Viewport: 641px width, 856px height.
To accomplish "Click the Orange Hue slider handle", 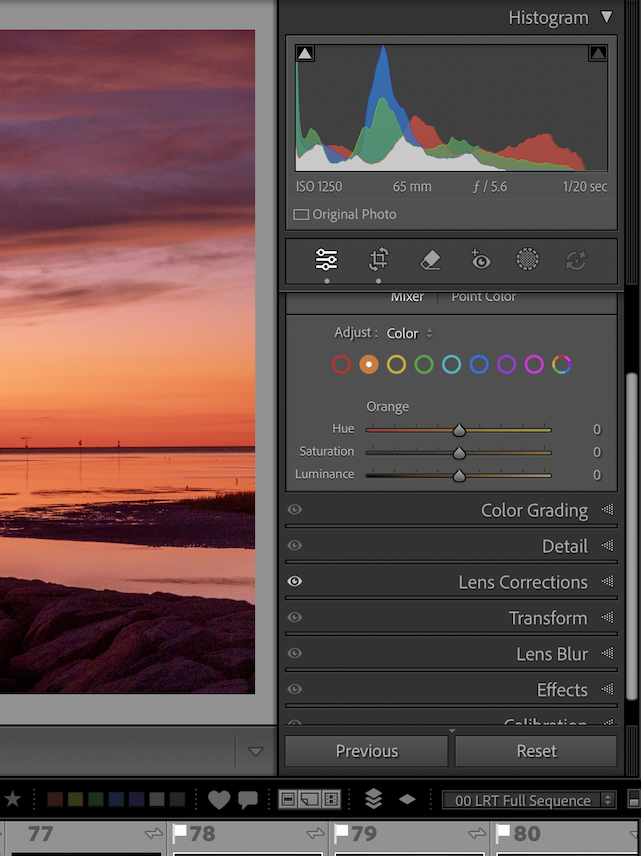I will [459, 430].
